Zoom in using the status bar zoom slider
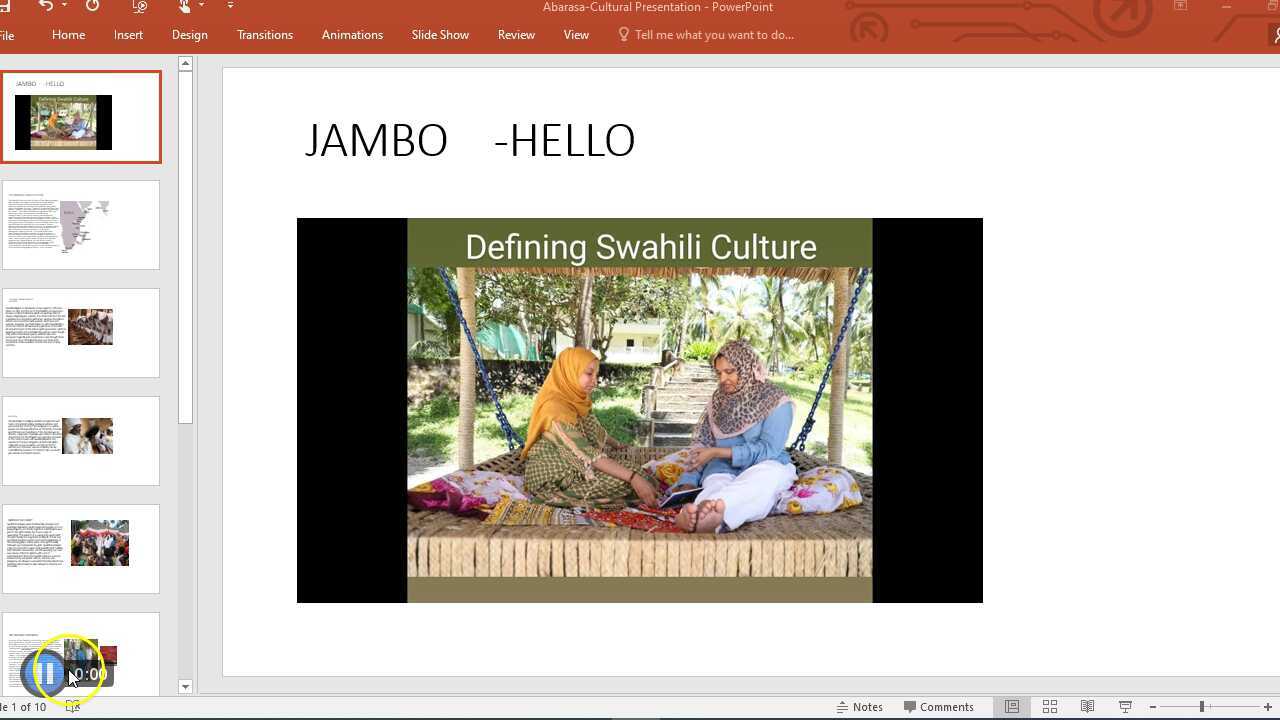The image size is (1280, 720). [1267, 706]
